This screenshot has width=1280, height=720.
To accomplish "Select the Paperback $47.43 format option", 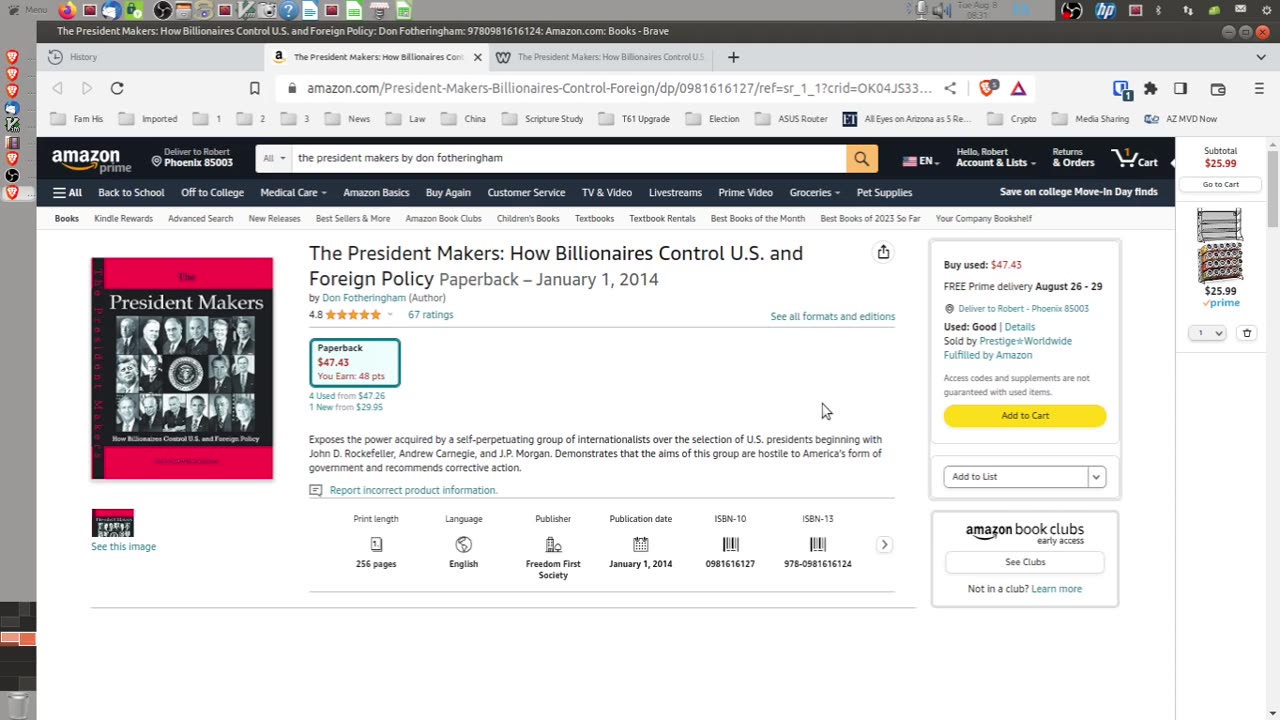I will (354, 362).
